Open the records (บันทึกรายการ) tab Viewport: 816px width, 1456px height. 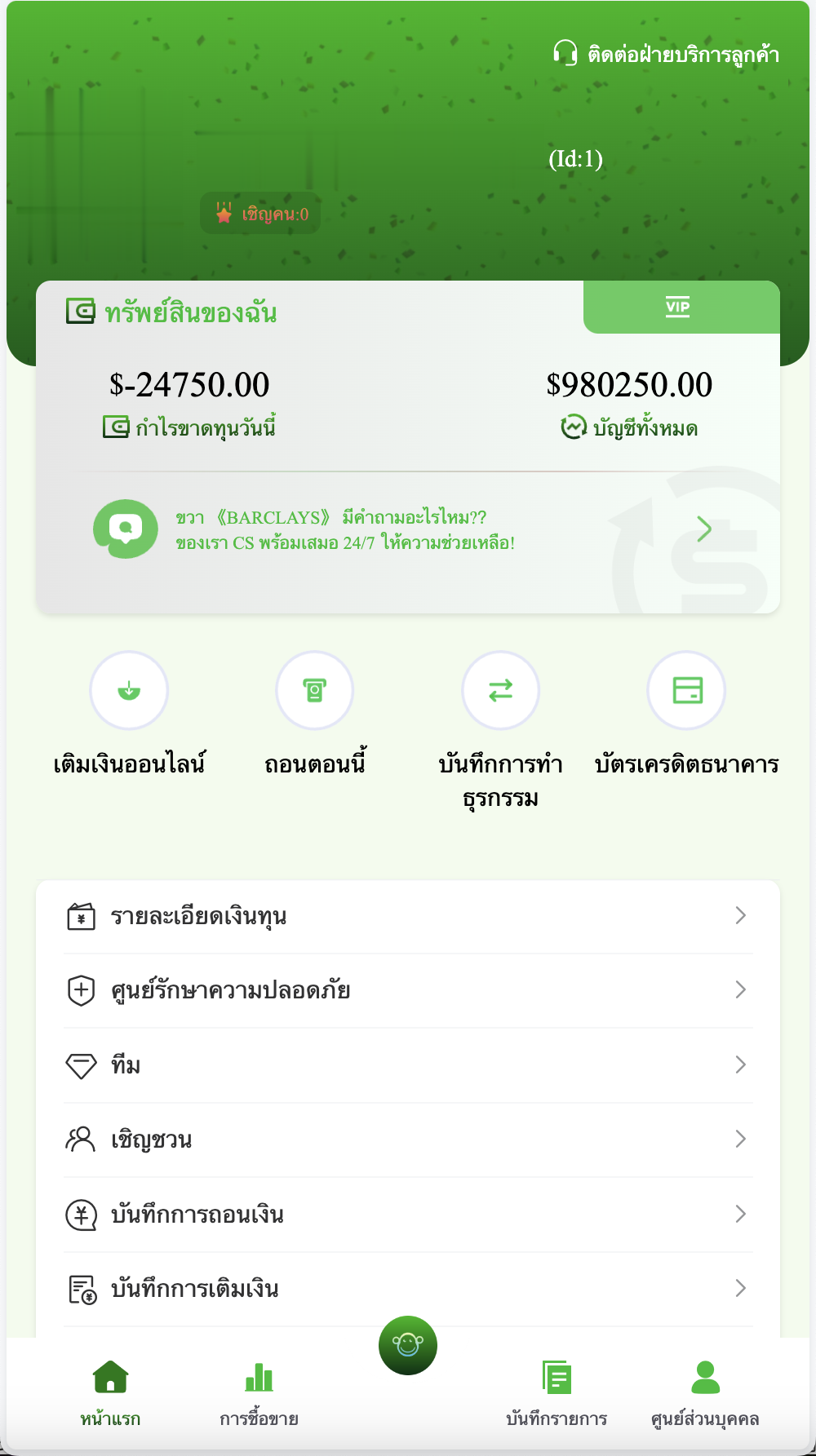(557, 1391)
